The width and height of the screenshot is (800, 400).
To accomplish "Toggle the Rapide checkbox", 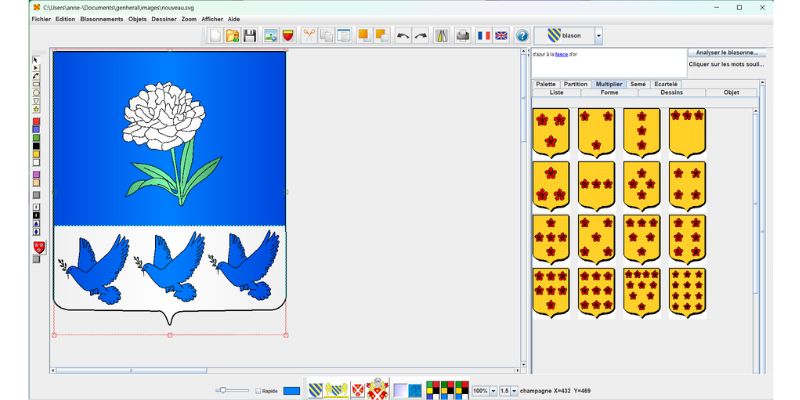I will [x=258, y=390].
